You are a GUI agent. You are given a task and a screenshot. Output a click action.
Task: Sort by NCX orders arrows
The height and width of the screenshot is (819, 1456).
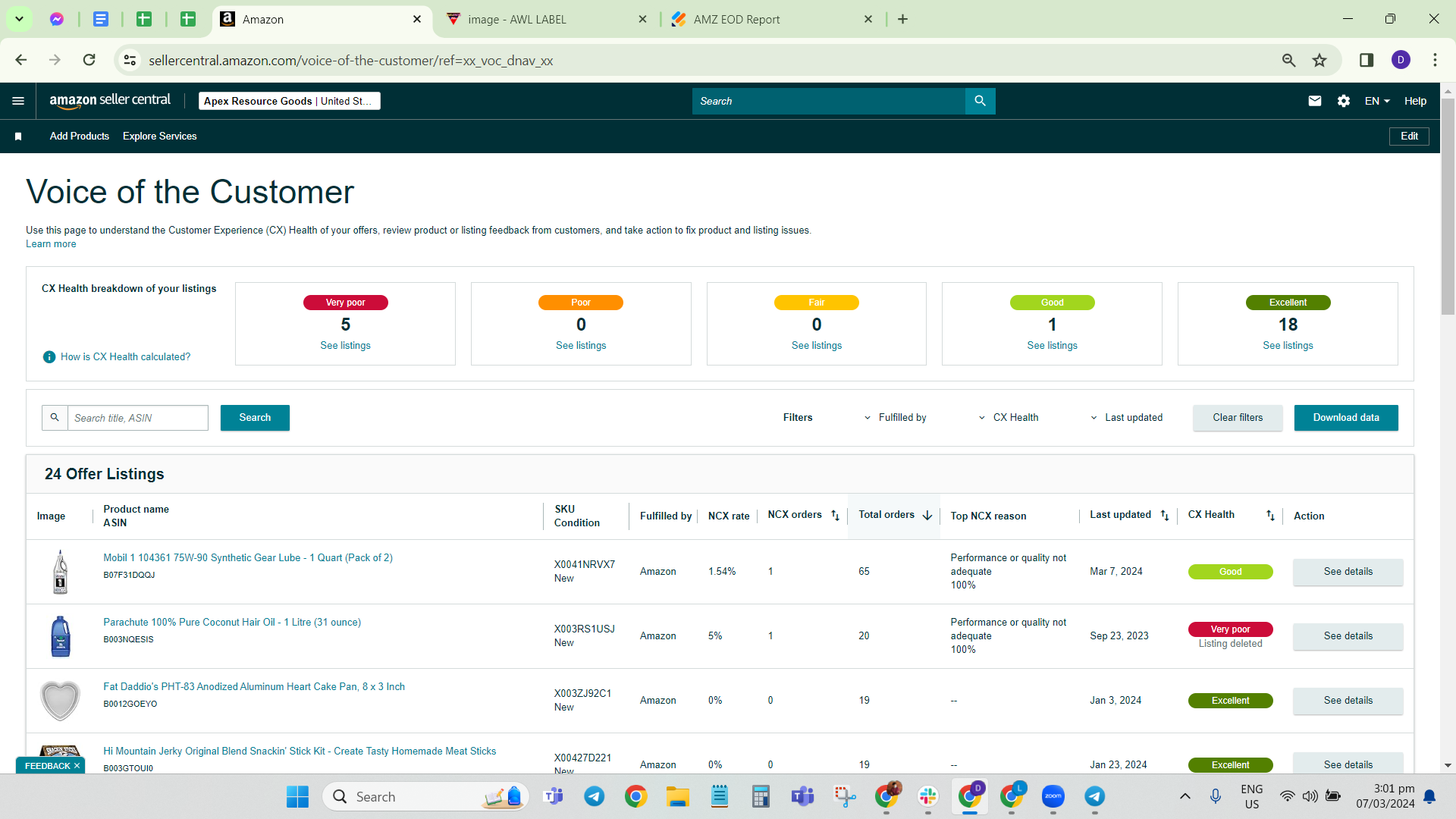point(835,516)
